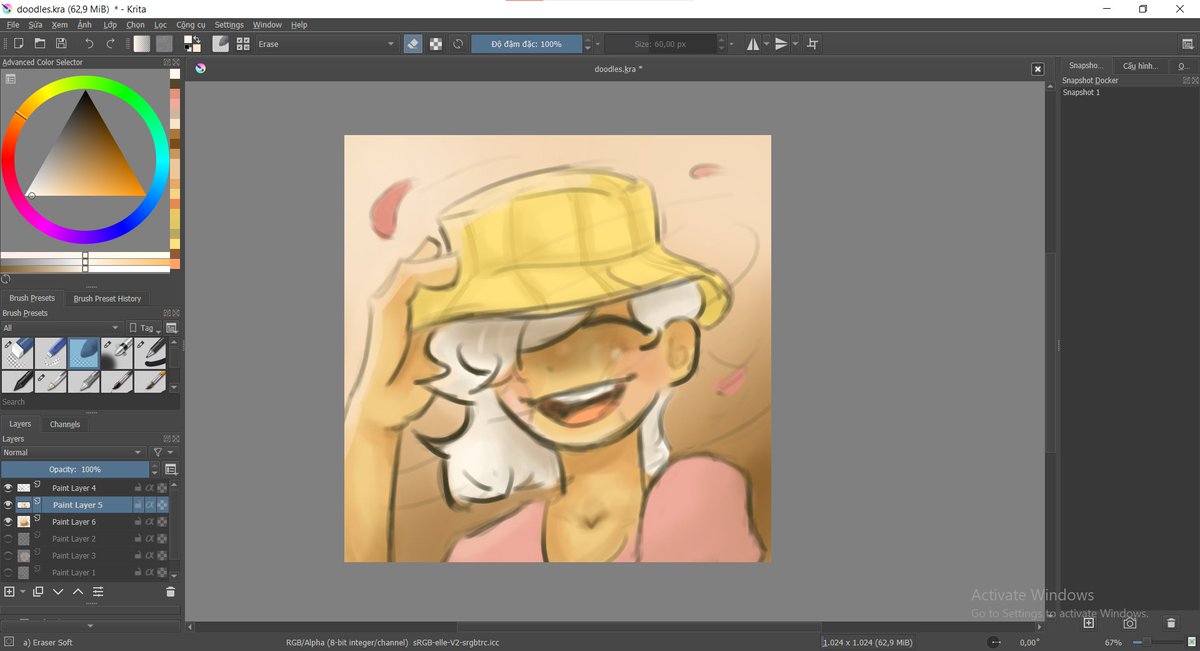Open brush presets display settings icon
Viewport: 1200px width, 651px height.
tap(171, 328)
